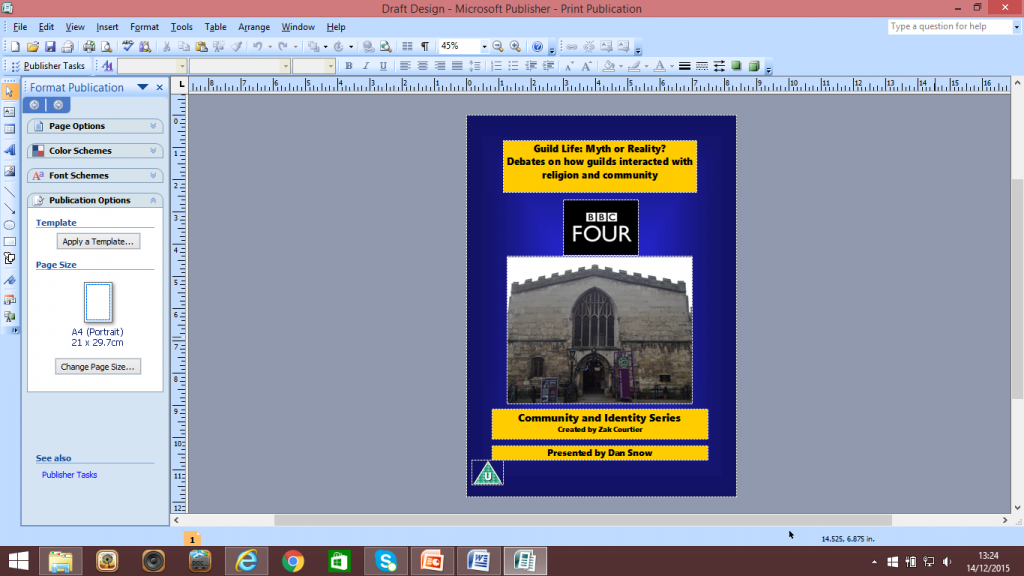Viewport: 1024px width, 576px height.
Task: Open the Table menu
Action: click(x=216, y=27)
